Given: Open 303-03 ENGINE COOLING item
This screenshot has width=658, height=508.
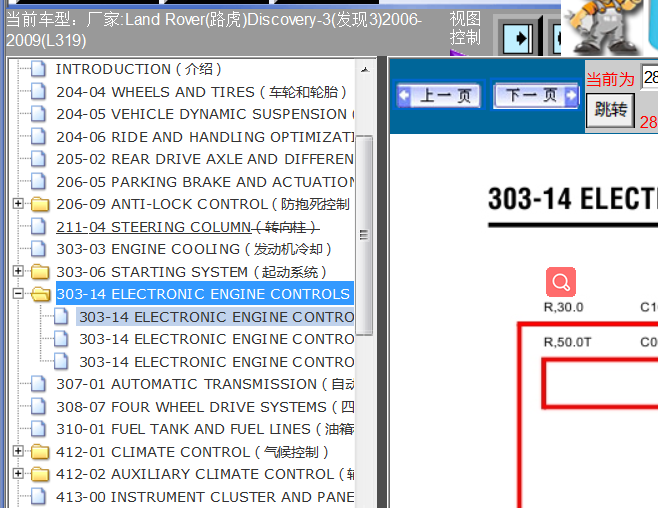Looking at the screenshot, I should point(193,249).
